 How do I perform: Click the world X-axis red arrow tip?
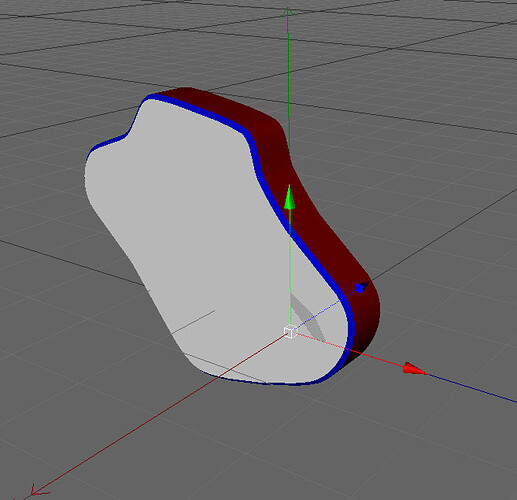(37, 490)
